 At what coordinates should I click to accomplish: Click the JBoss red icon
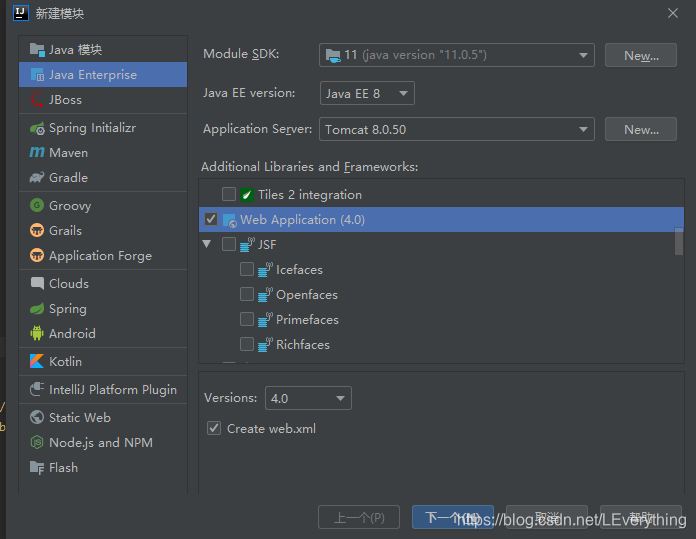(x=37, y=99)
